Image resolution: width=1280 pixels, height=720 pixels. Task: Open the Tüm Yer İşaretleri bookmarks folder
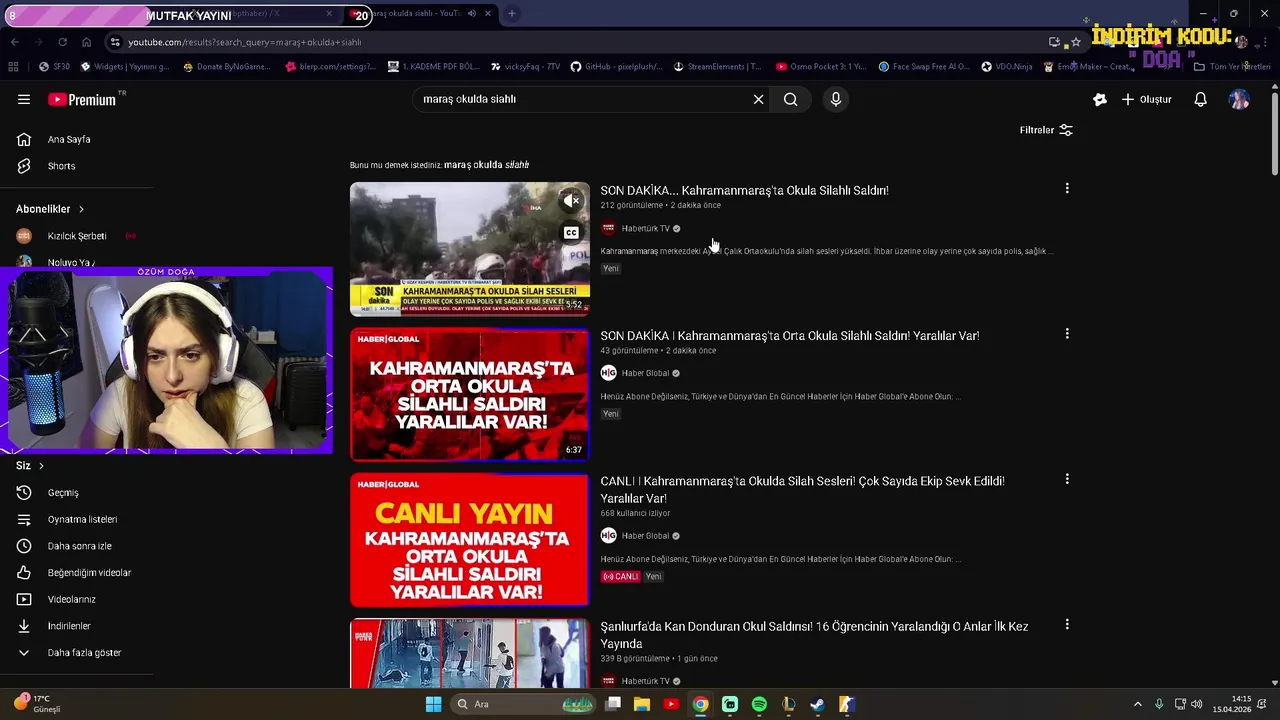tap(1232, 66)
